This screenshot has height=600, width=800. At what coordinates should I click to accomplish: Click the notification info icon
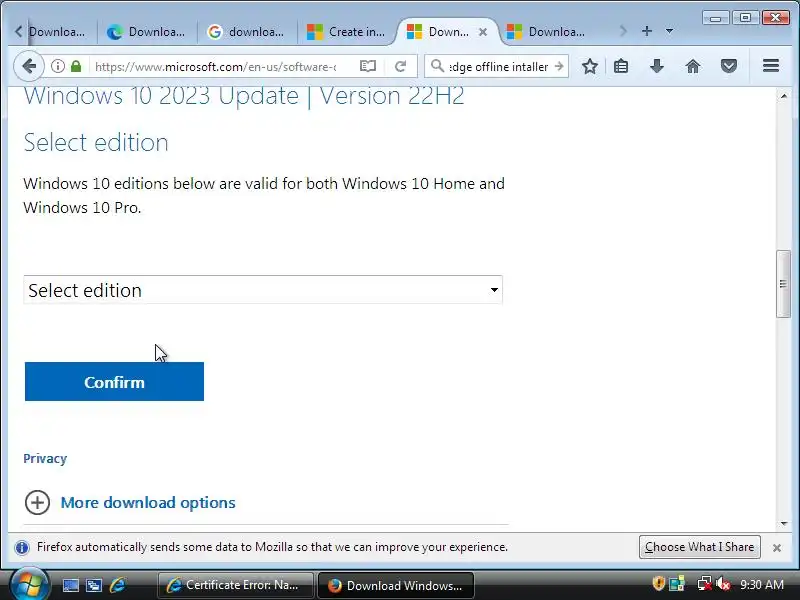tap(22, 547)
